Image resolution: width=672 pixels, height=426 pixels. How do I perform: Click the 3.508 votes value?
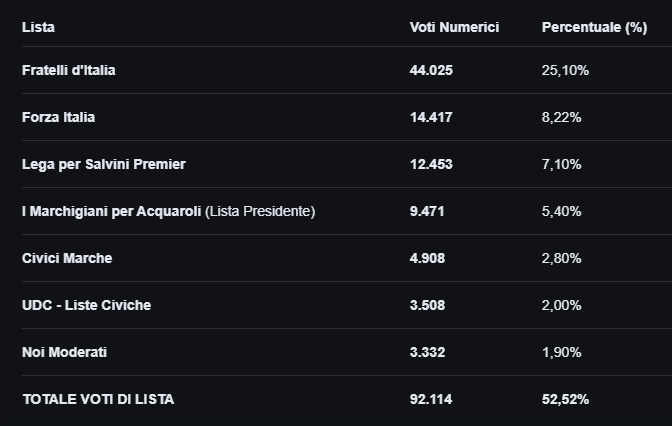(427, 305)
